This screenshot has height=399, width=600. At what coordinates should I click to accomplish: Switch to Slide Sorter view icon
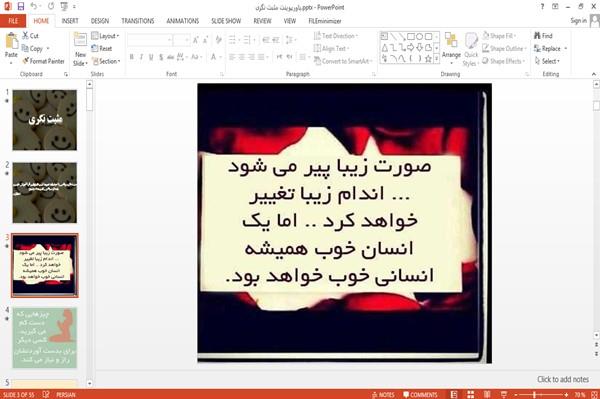[x=471, y=394]
